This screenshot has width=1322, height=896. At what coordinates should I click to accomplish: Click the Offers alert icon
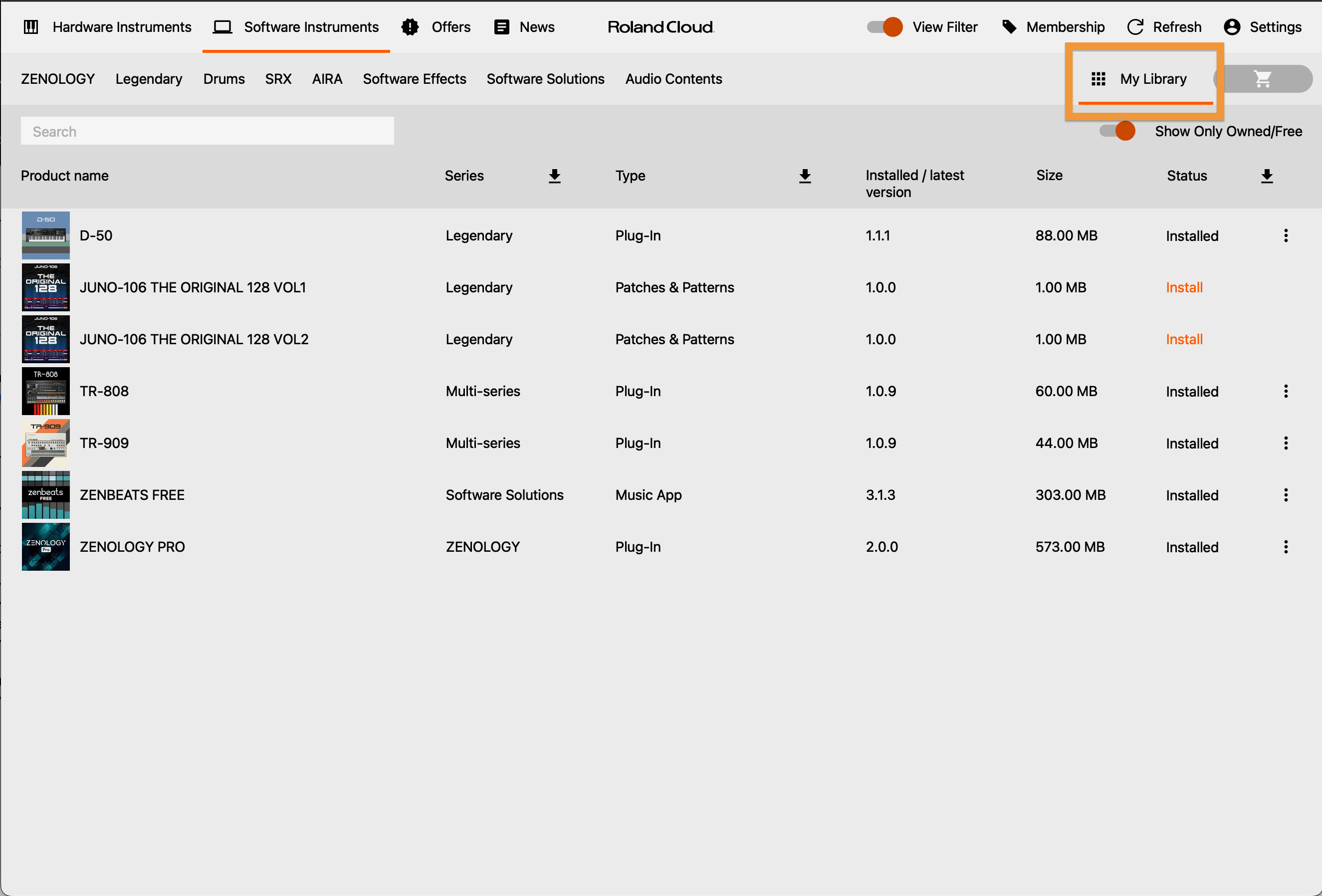[410, 27]
